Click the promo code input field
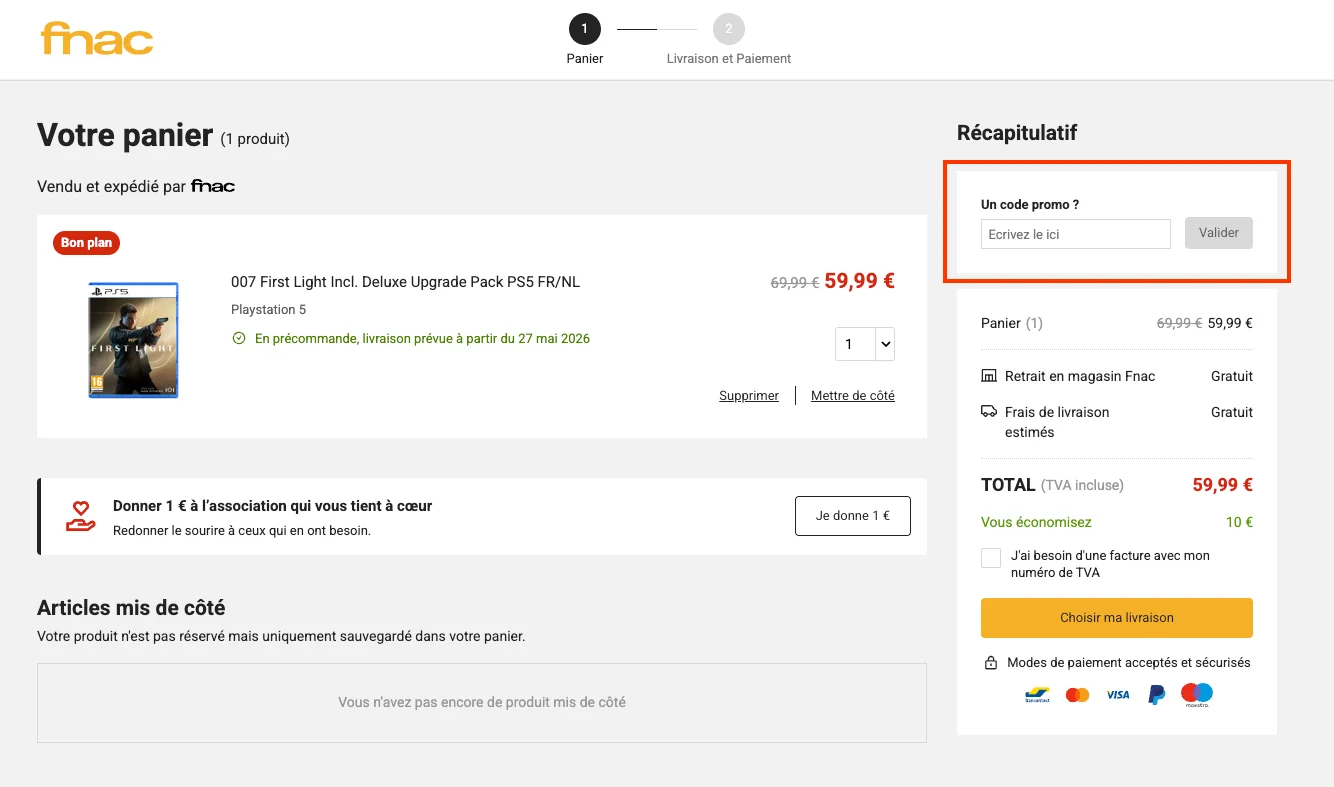Screen dimensions: 1334x787 pyautogui.click(x=1075, y=234)
